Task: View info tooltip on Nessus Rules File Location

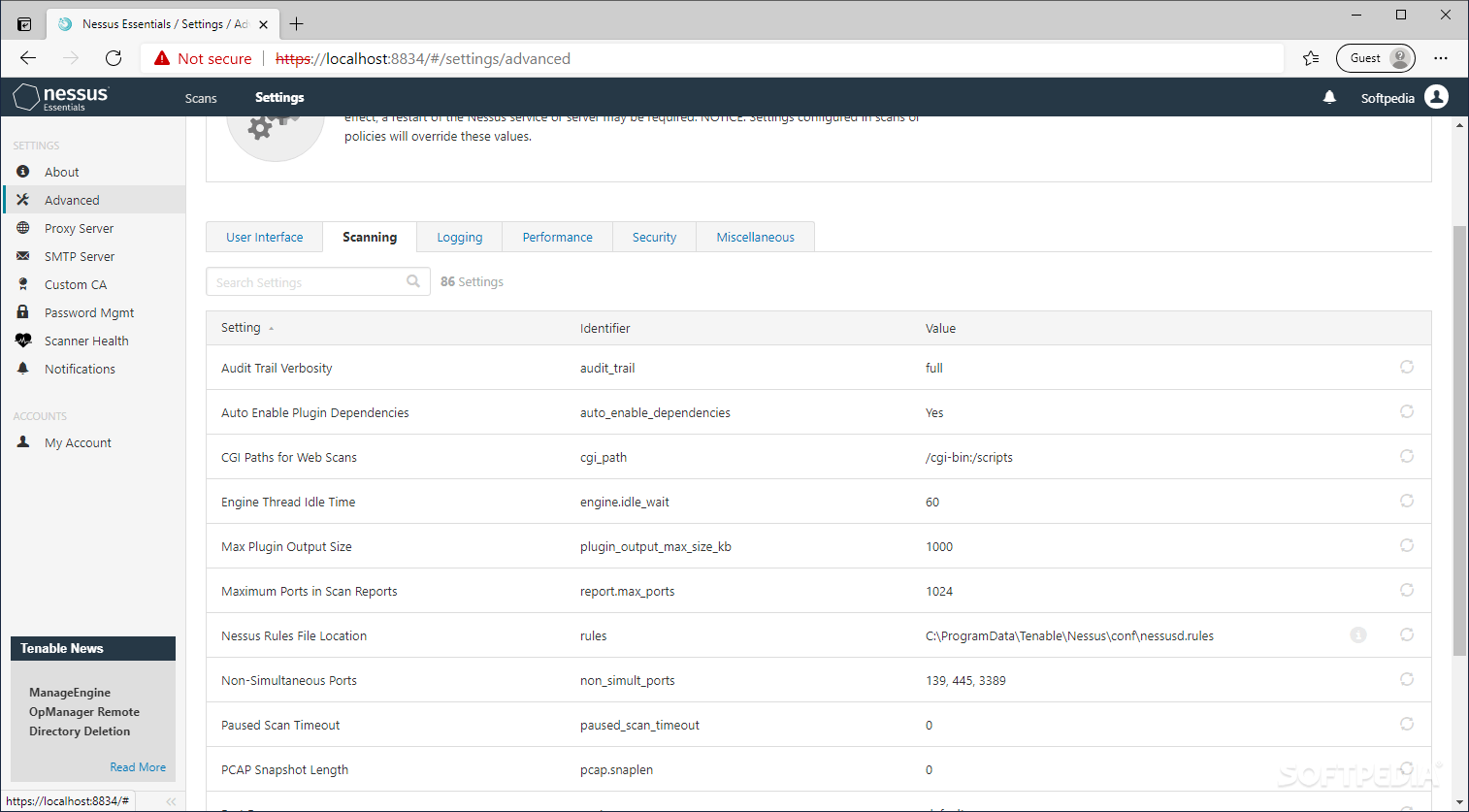Action: (x=1357, y=634)
